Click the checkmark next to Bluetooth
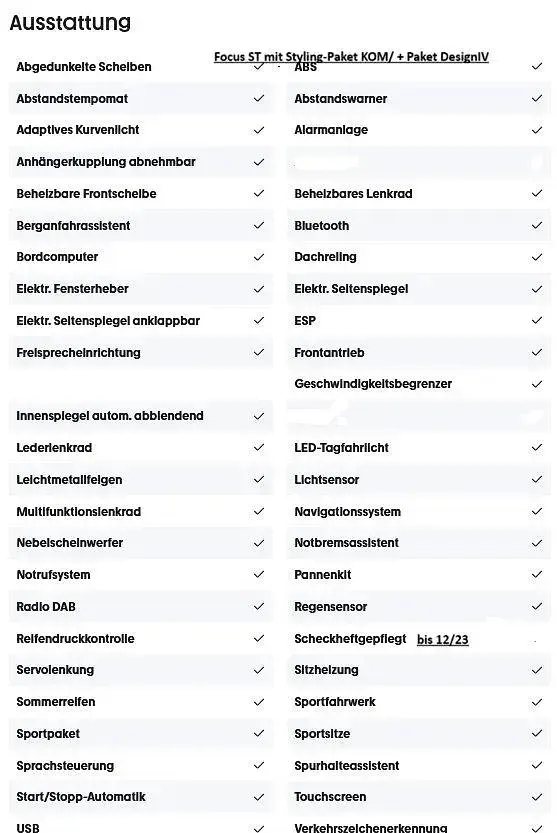The width and height of the screenshot is (557, 833). [537, 225]
